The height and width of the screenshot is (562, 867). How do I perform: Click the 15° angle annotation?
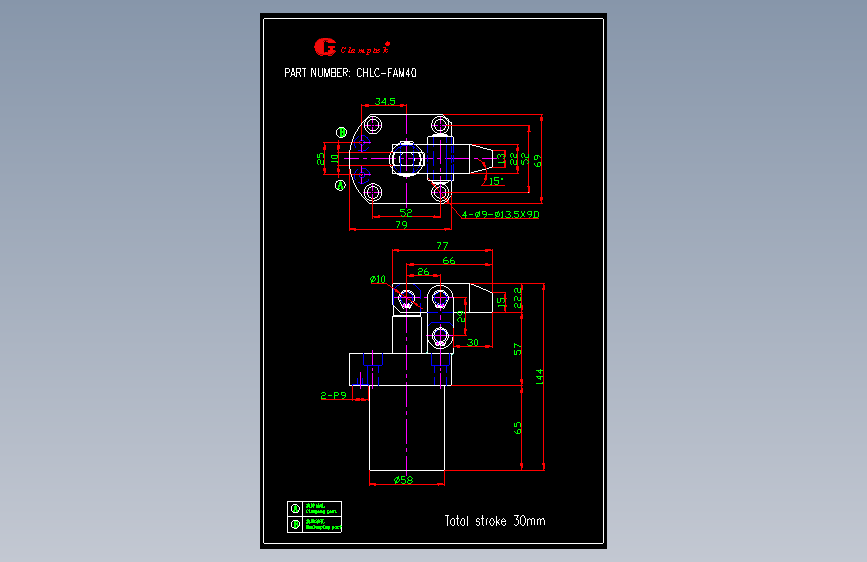496,181
